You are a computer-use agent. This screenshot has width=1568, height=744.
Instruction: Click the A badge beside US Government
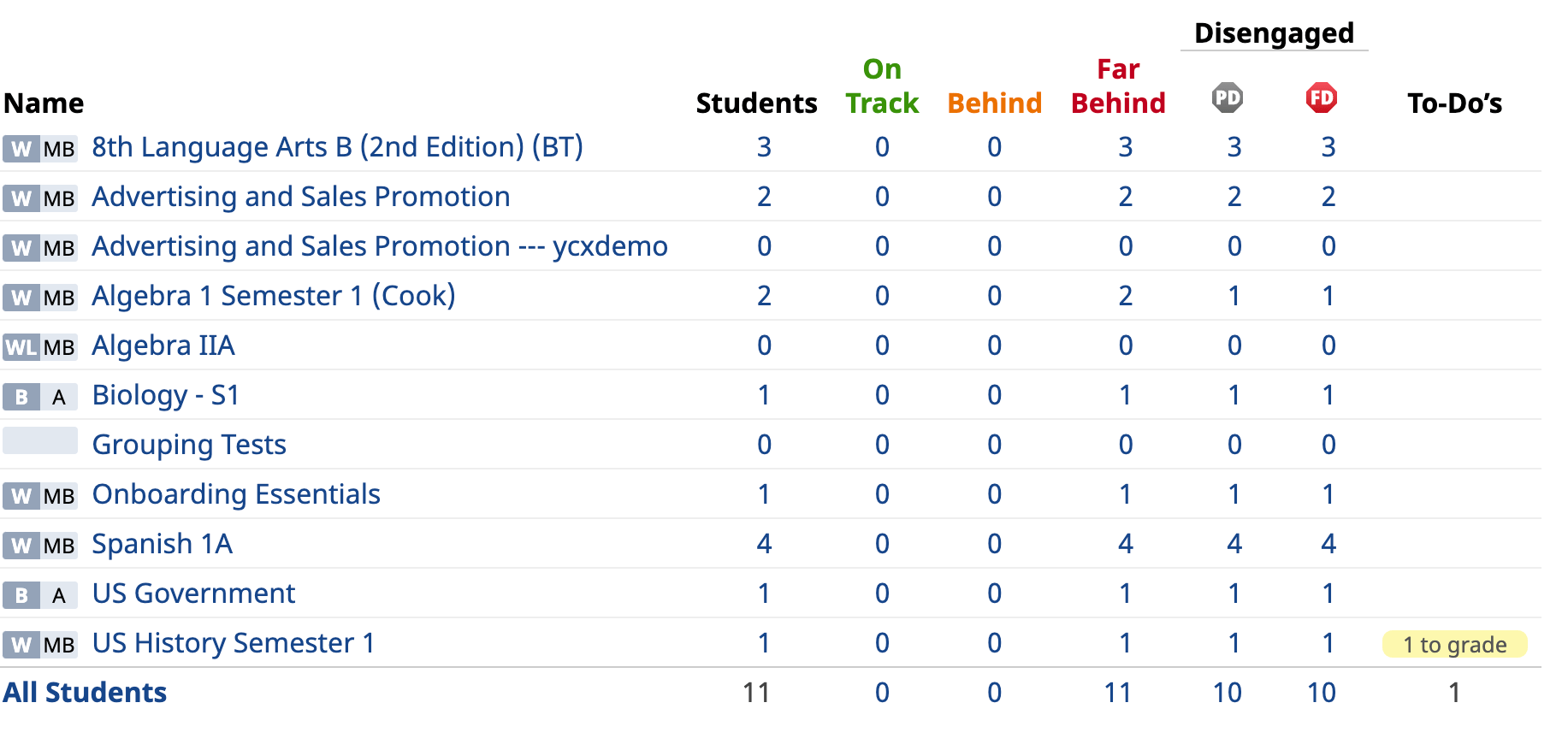point(59,595)
